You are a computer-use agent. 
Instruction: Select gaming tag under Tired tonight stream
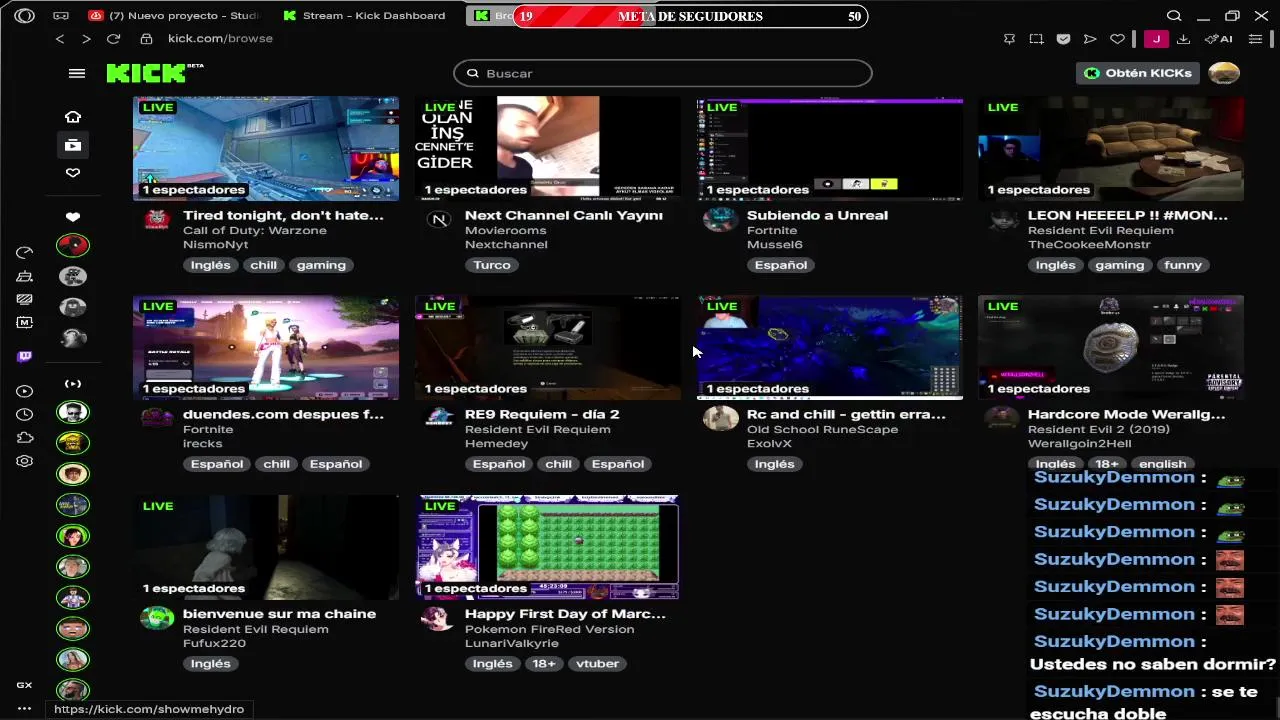click(x=321, y=265)
